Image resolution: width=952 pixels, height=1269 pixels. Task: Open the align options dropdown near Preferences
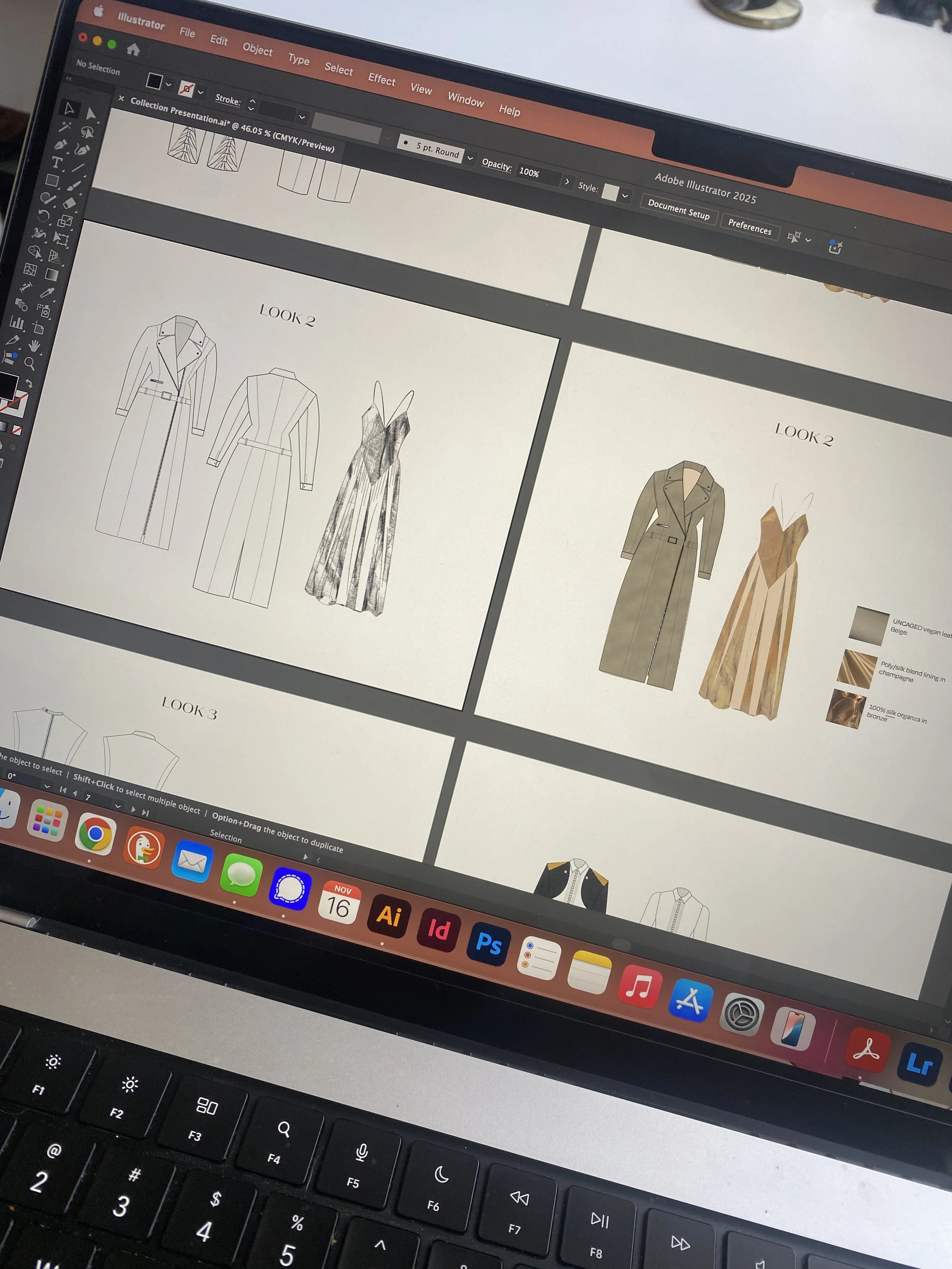coord(808,240)
